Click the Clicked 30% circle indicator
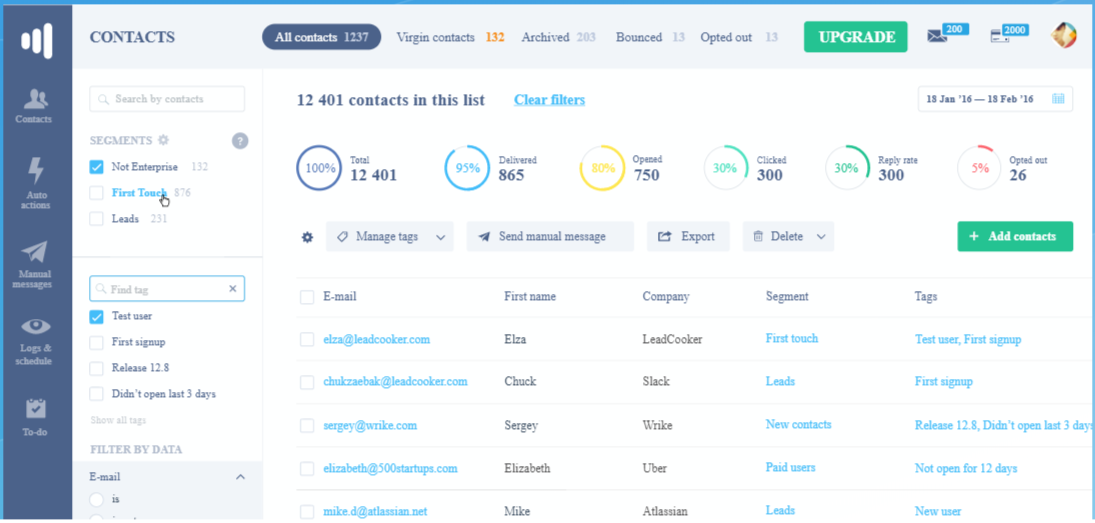The image size is (1095, 523). (726, 168)
